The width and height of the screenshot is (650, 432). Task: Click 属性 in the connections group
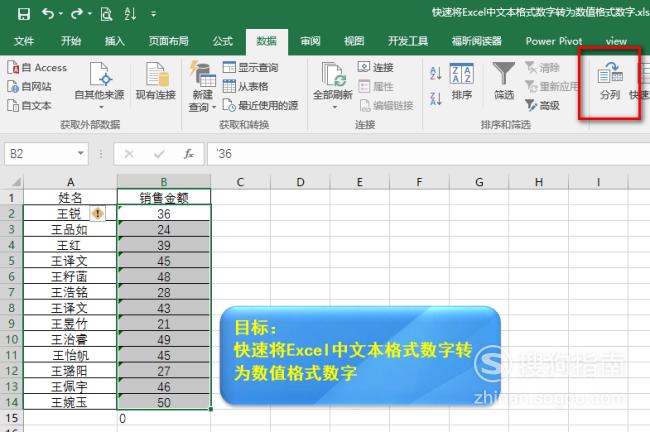tap(376, 86)
